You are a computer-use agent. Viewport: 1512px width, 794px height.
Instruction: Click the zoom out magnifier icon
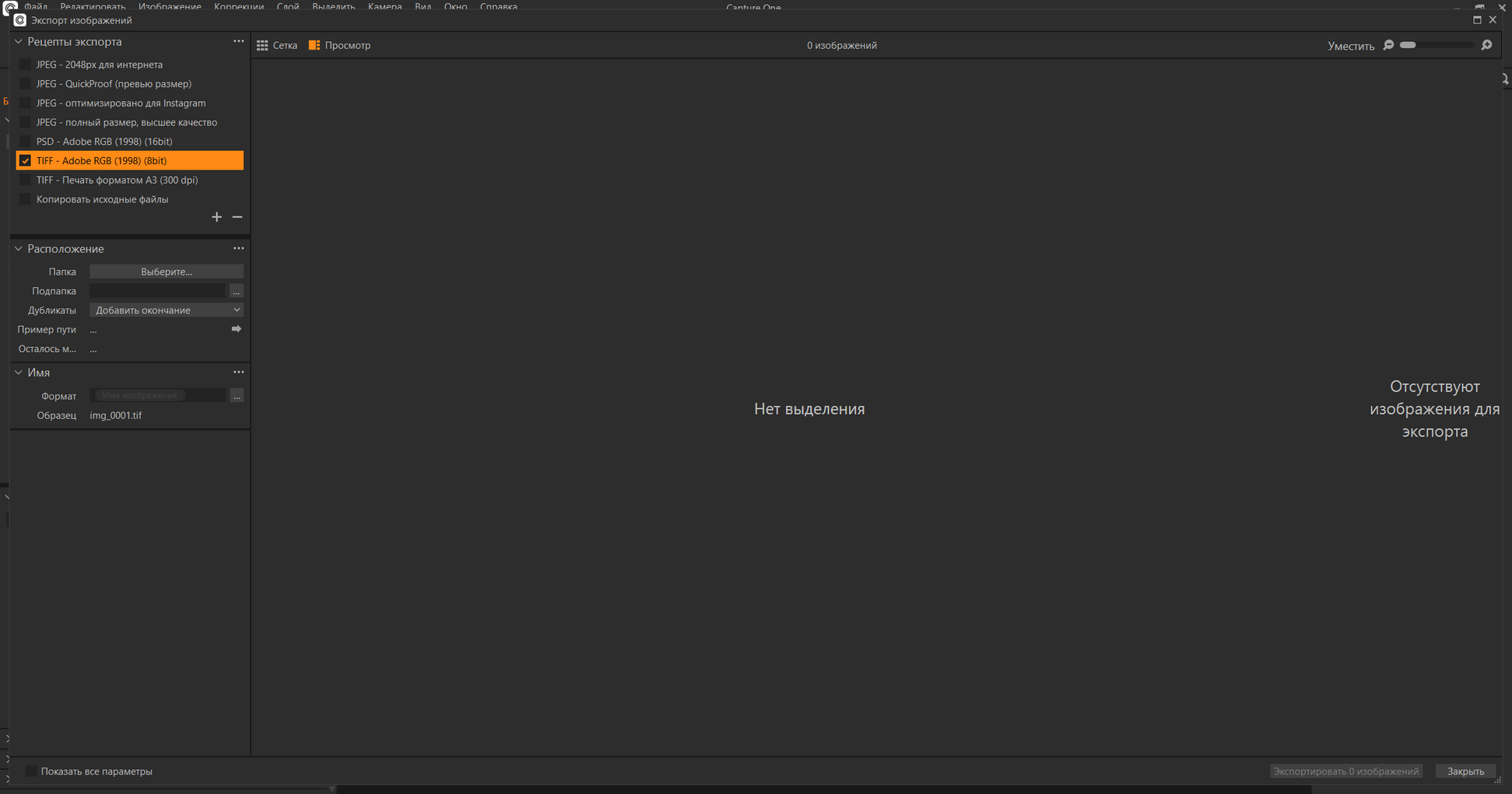click(1389, 45)
